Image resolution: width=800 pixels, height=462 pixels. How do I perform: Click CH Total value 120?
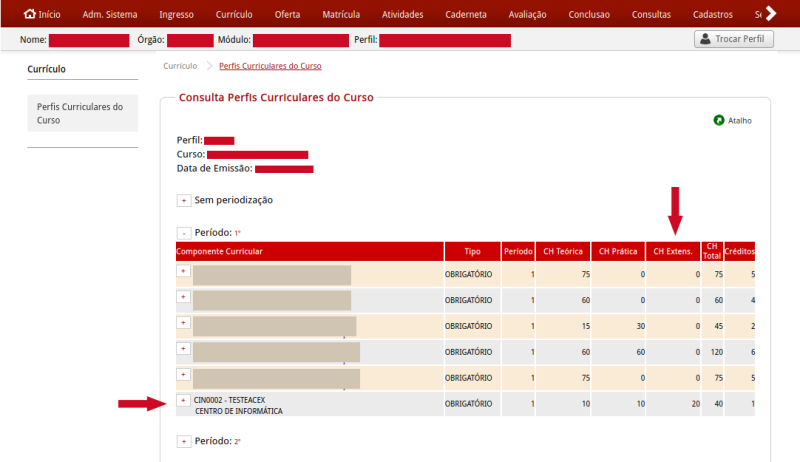click(717, 352)
